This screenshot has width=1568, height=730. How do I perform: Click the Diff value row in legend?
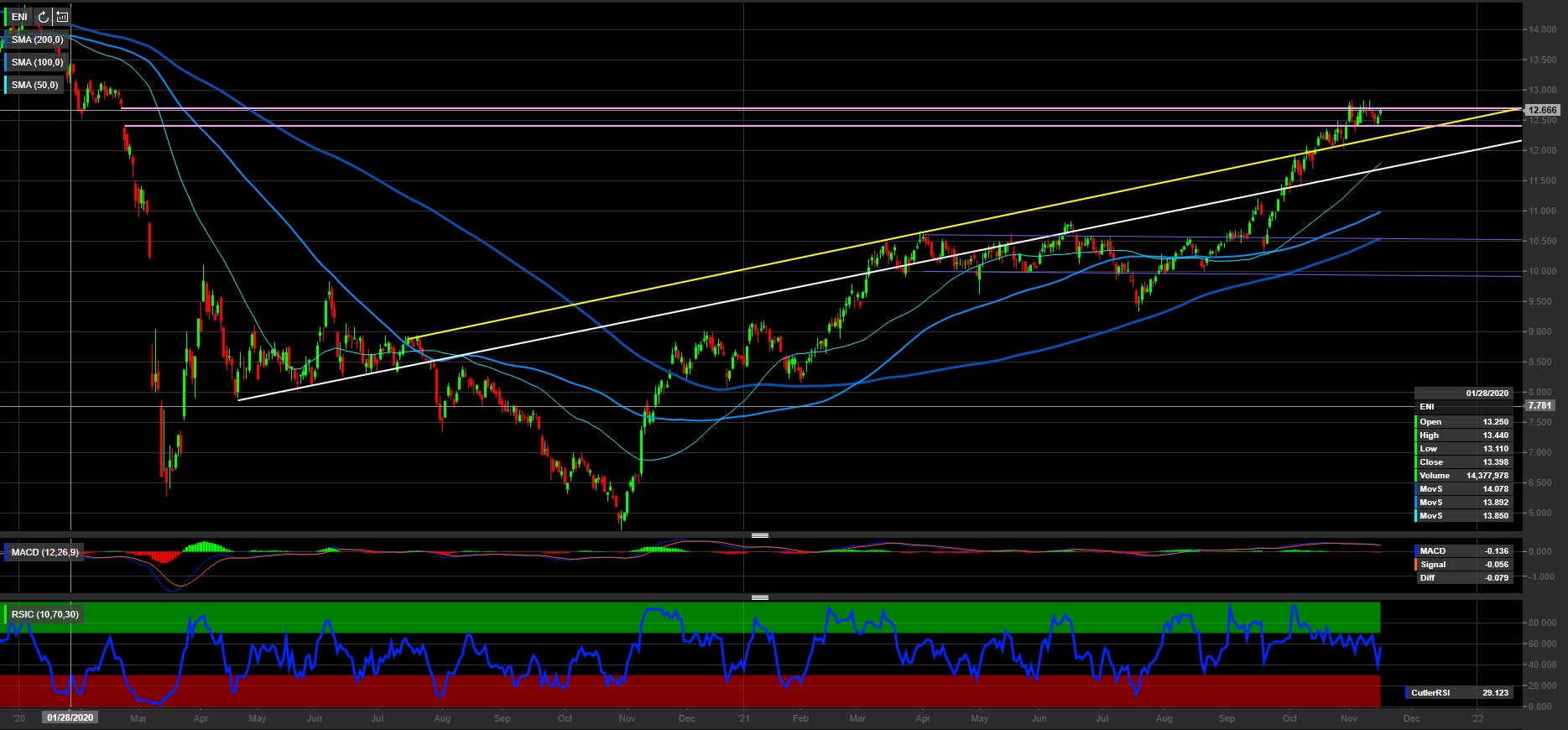point(1464,578)
